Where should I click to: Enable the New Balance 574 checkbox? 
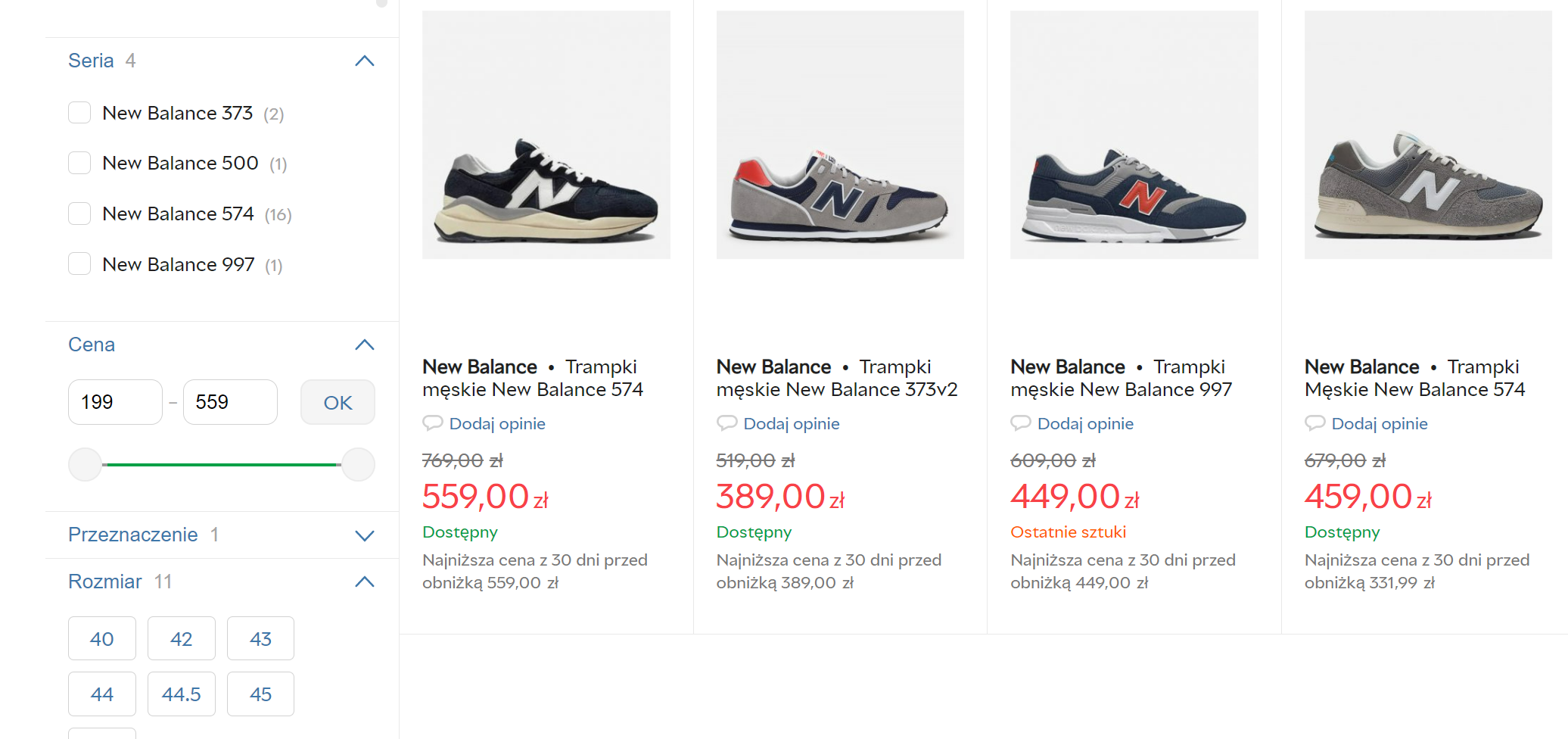pos(79,214)
